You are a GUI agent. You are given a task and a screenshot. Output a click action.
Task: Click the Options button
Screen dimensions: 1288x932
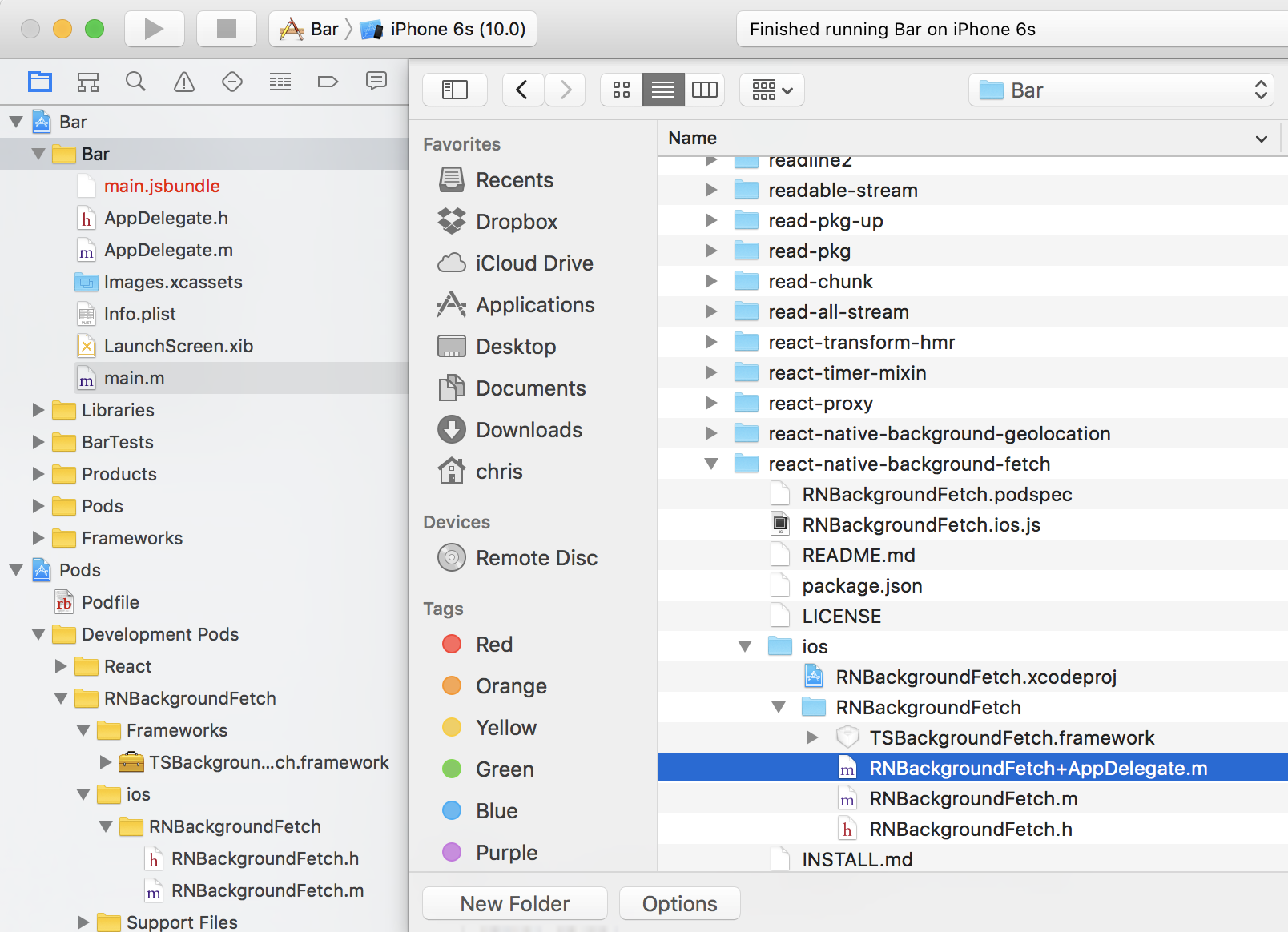tap(680, 904)
